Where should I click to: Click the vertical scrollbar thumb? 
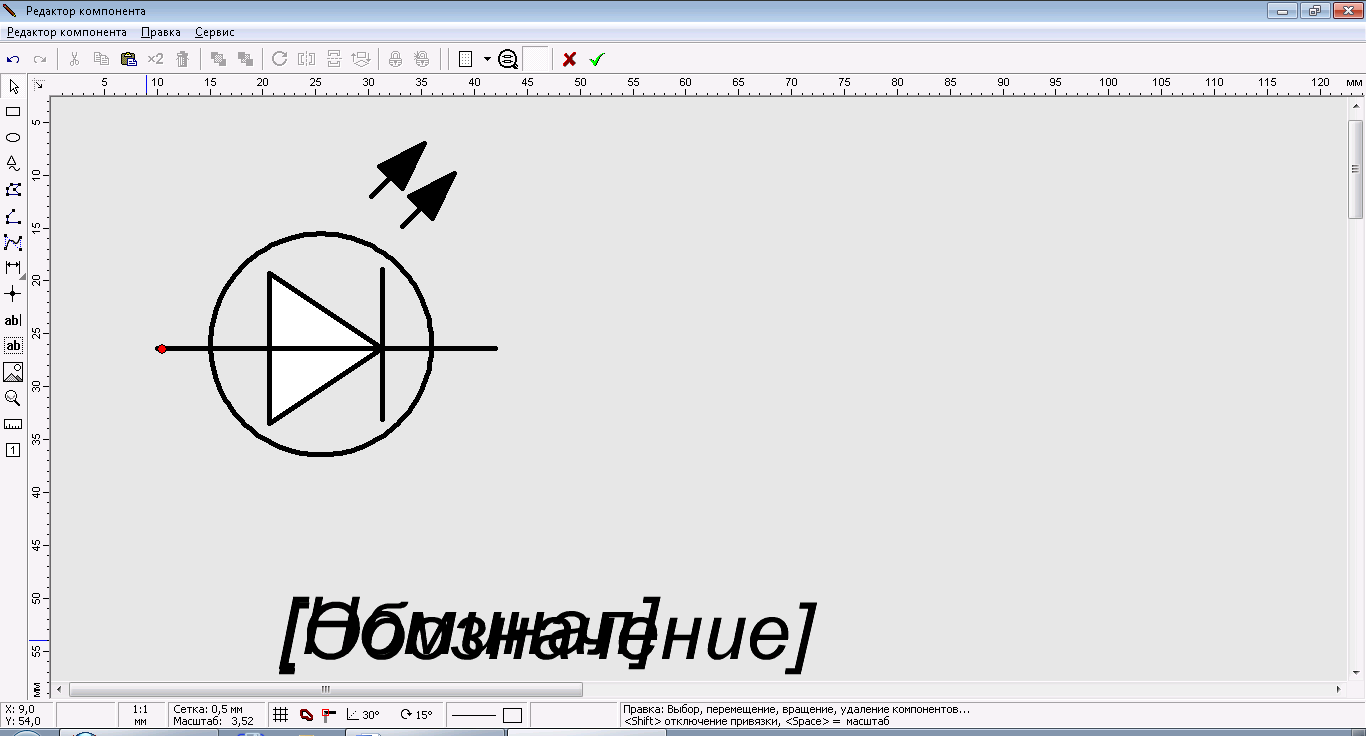click(x=1356, y=168)
